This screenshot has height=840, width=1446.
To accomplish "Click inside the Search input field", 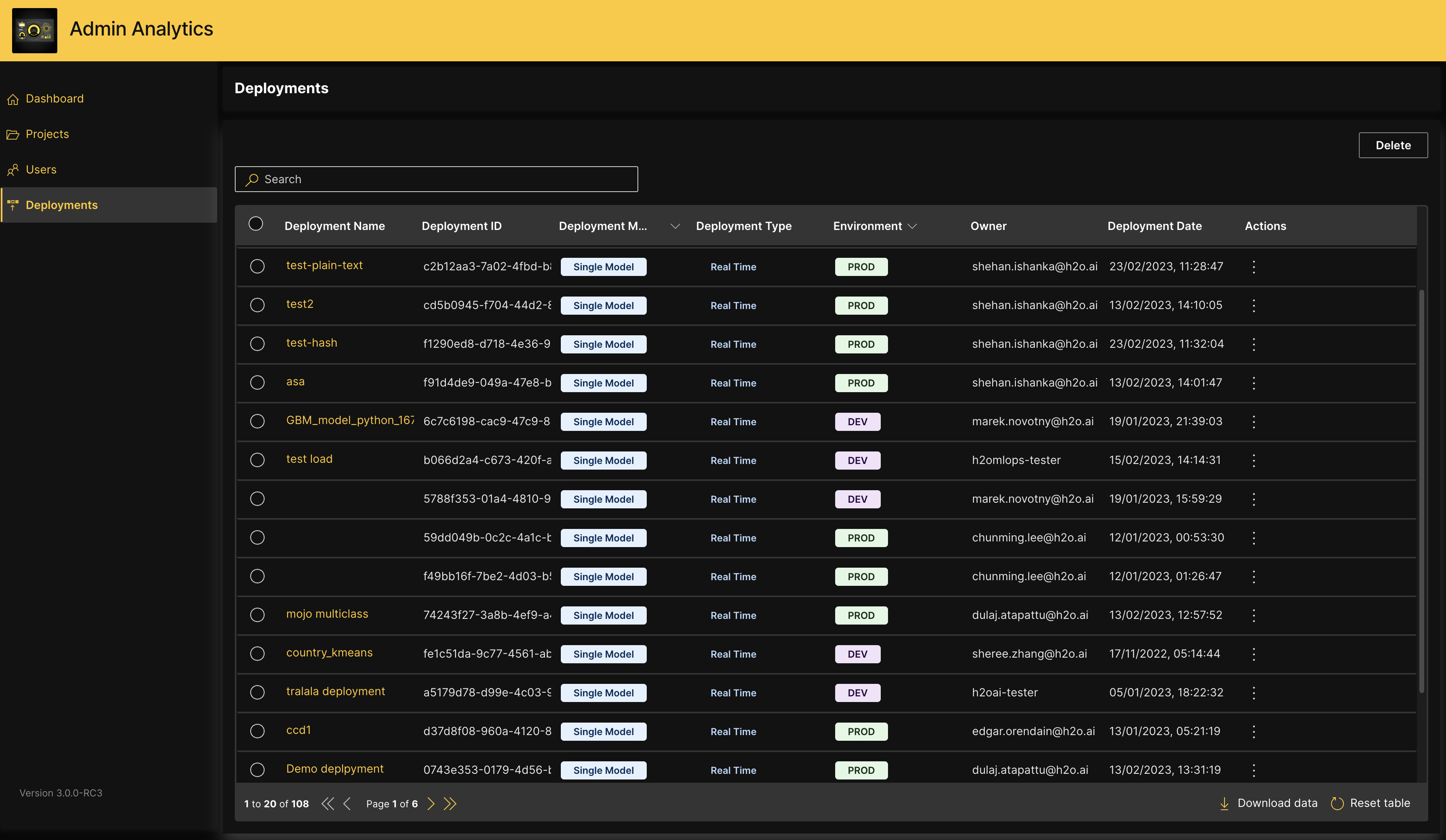I will (436, 180).
